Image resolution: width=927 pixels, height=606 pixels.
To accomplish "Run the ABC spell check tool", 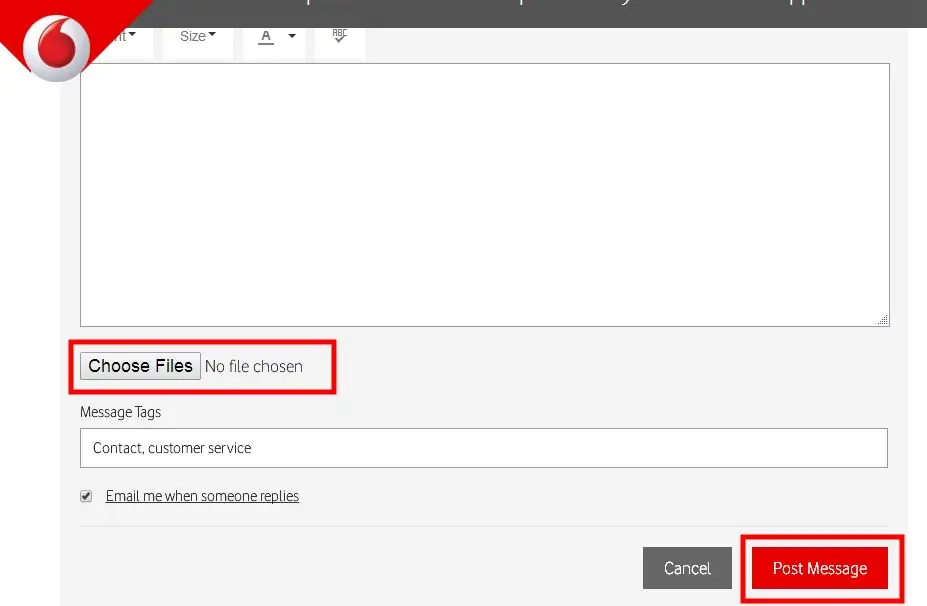I will tap(340, 35).
